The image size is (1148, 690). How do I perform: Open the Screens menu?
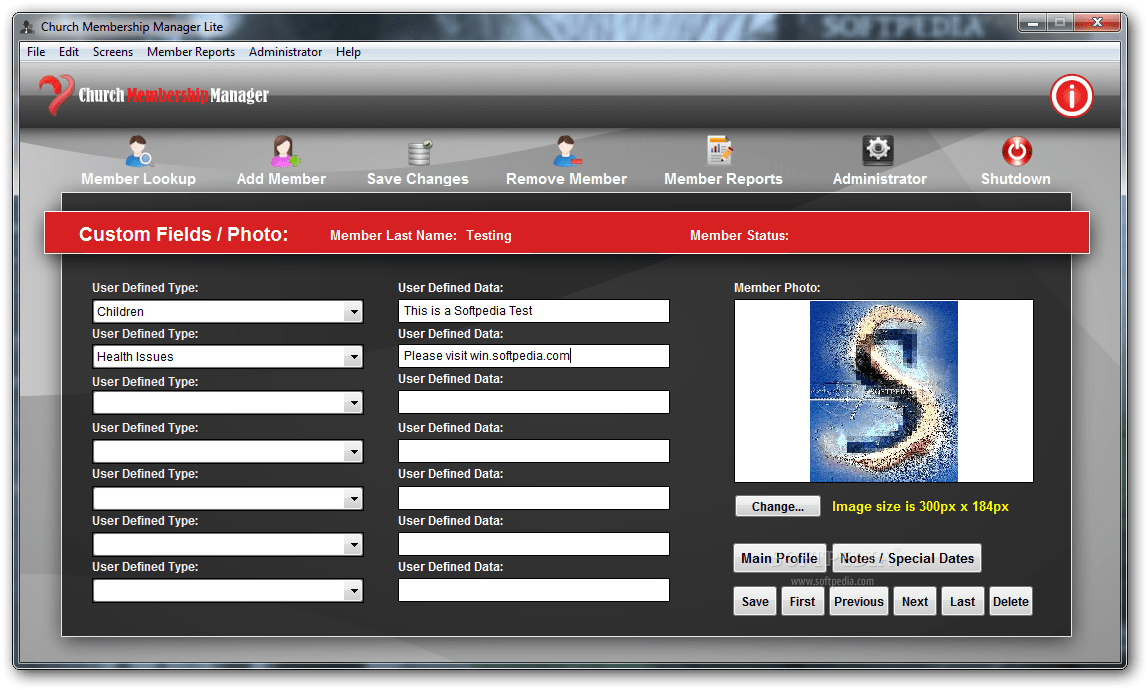tap(112, 52)
